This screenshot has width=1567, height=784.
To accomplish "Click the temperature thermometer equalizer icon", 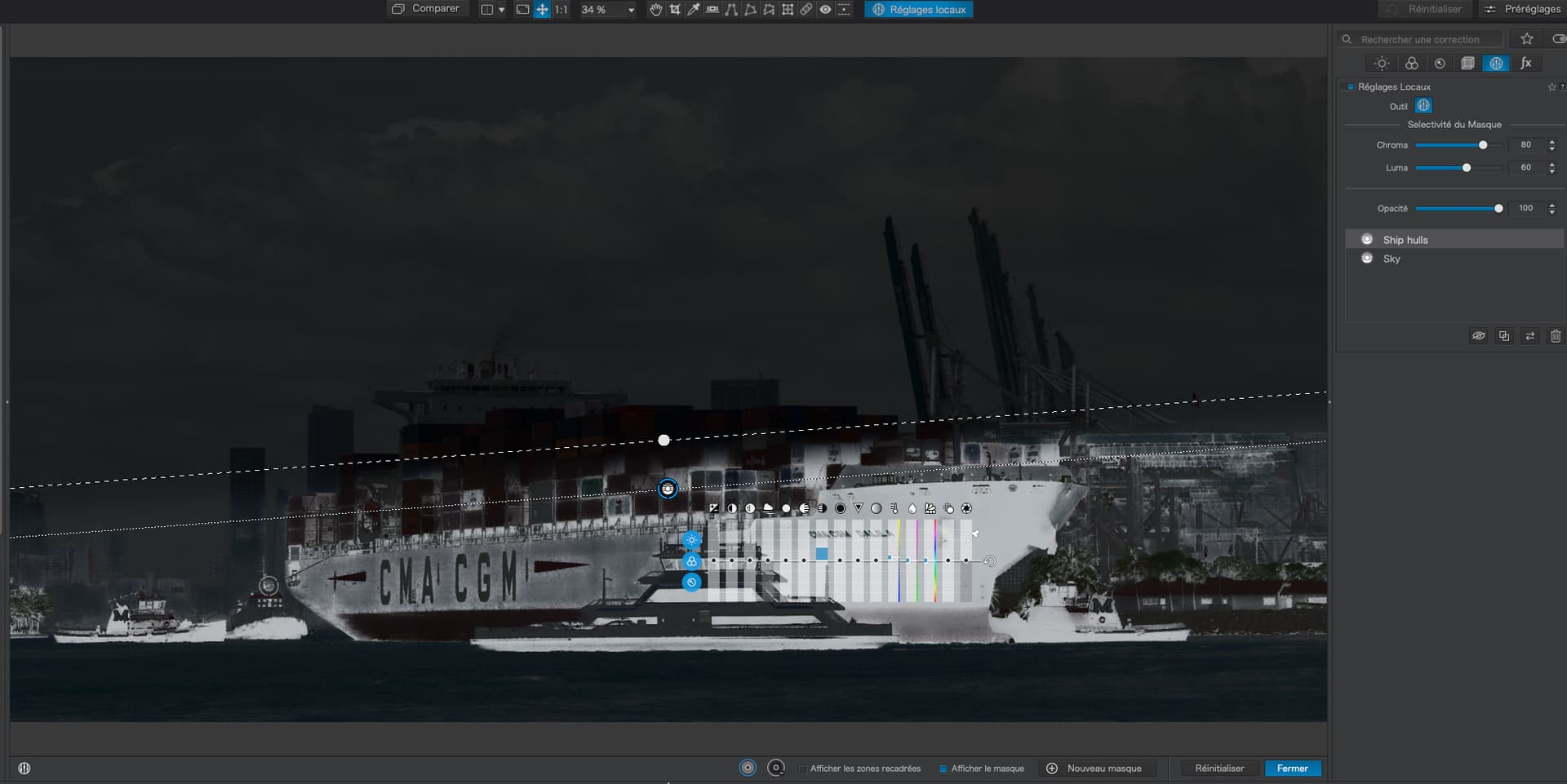I will tap(894, 508).
